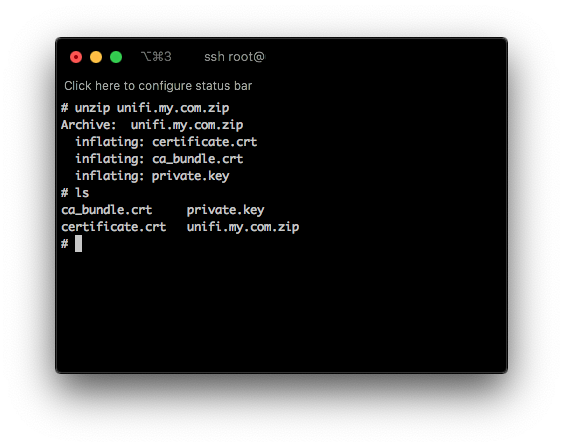Click certificate.crt in the ls listing
563x447 pixels.
click(113, 227)
